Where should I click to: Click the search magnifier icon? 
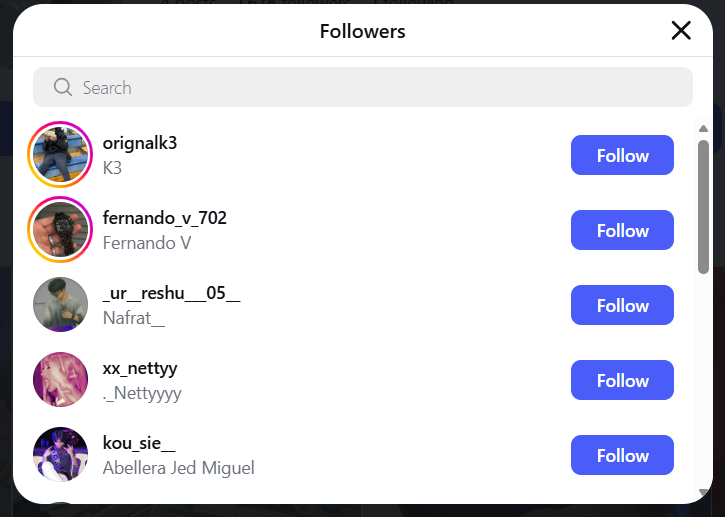tap(63, 88)
